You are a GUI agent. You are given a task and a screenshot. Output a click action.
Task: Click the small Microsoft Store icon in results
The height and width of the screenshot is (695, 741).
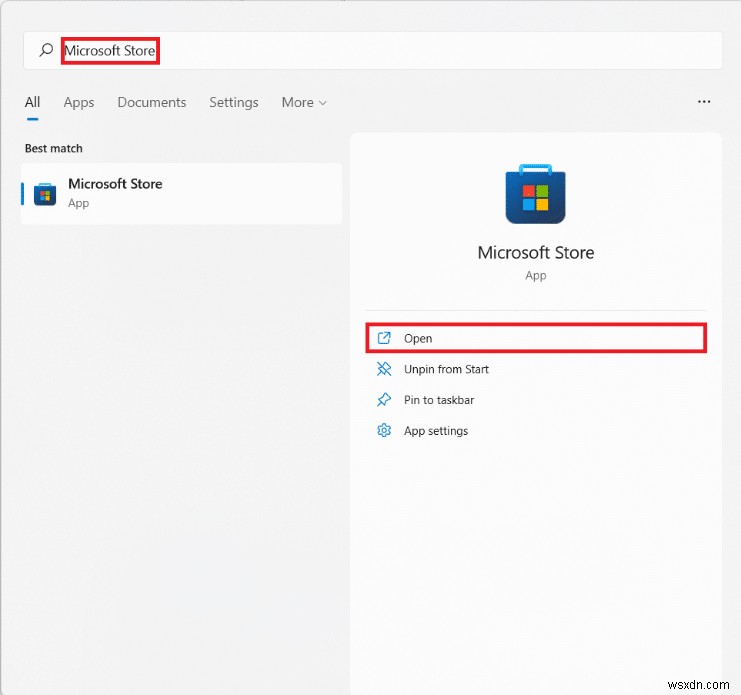pyautogui.click(x=45, y=194)
